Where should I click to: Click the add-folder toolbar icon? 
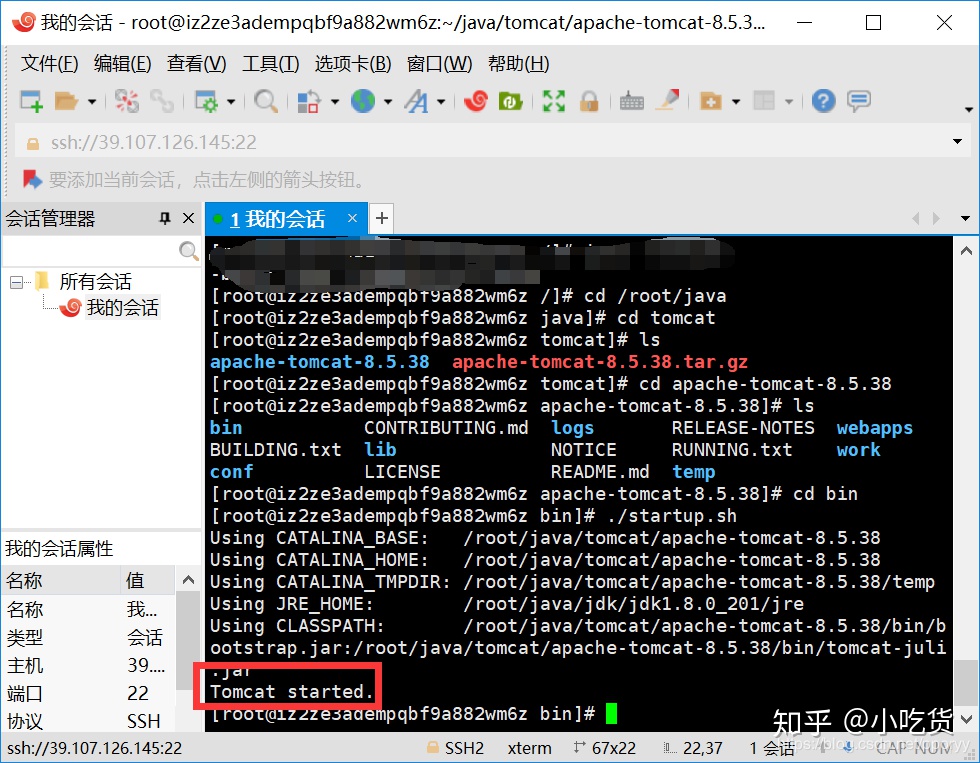point(711,101)
